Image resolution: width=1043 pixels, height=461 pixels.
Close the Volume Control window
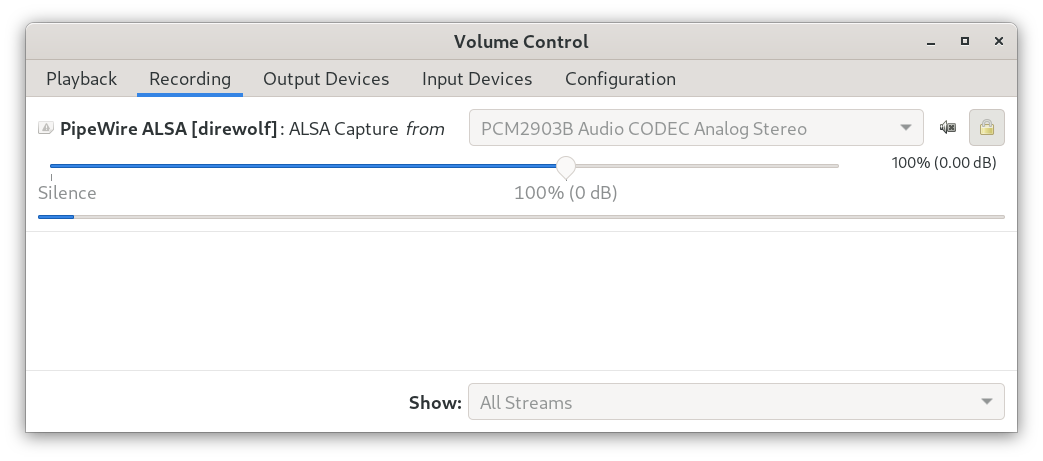(999, 41)
